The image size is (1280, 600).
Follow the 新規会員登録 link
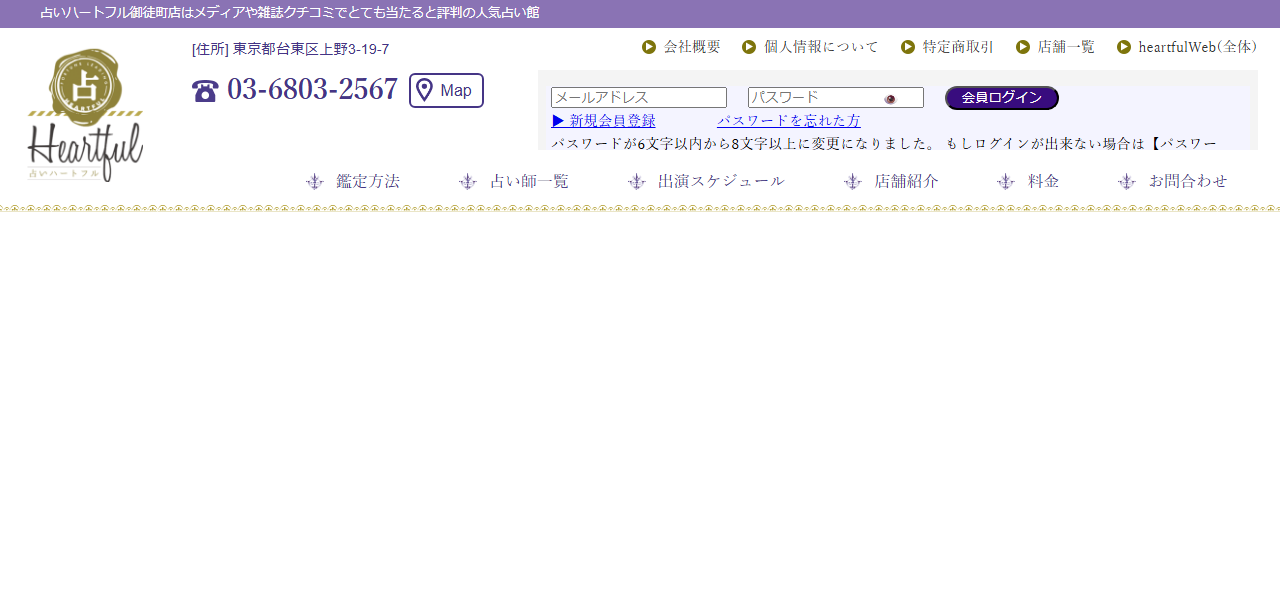(604, 121)
